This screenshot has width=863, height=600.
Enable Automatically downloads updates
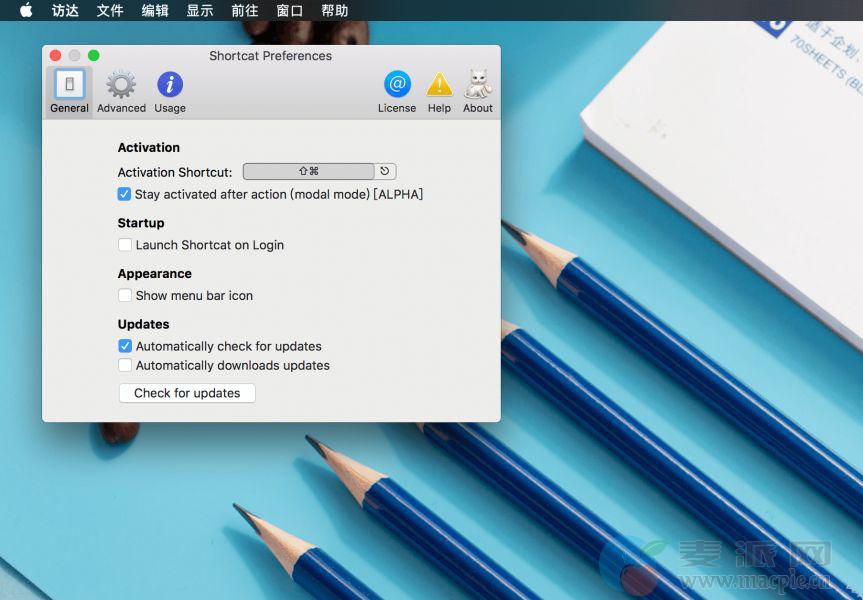[x=125, y=366]
